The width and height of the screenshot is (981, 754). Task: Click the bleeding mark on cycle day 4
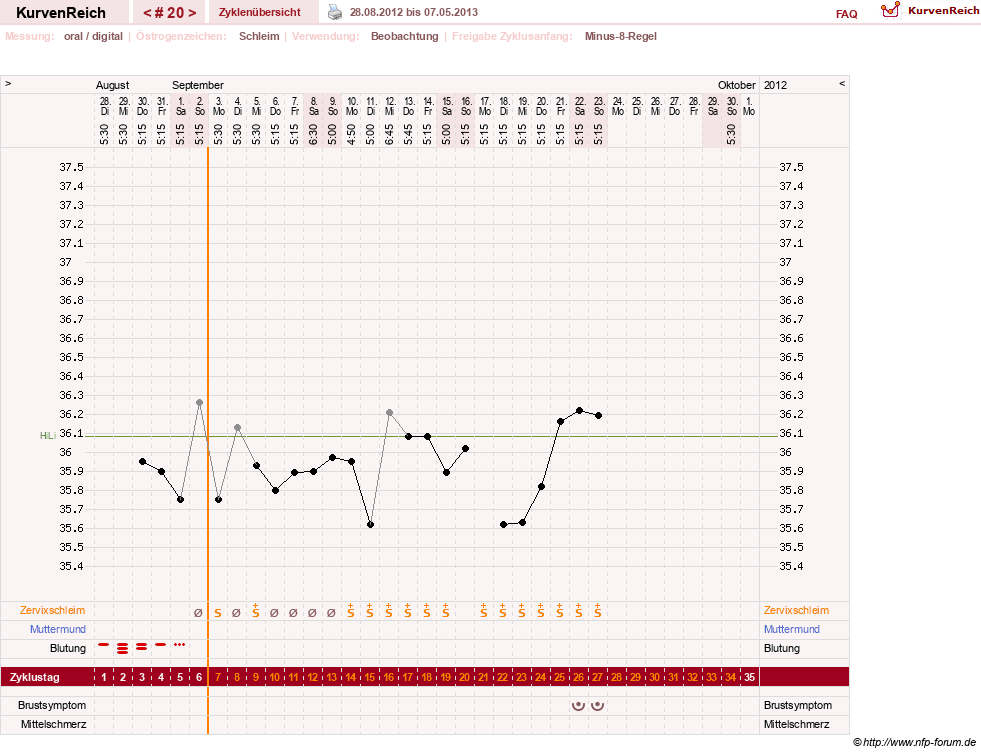(161, 644)
